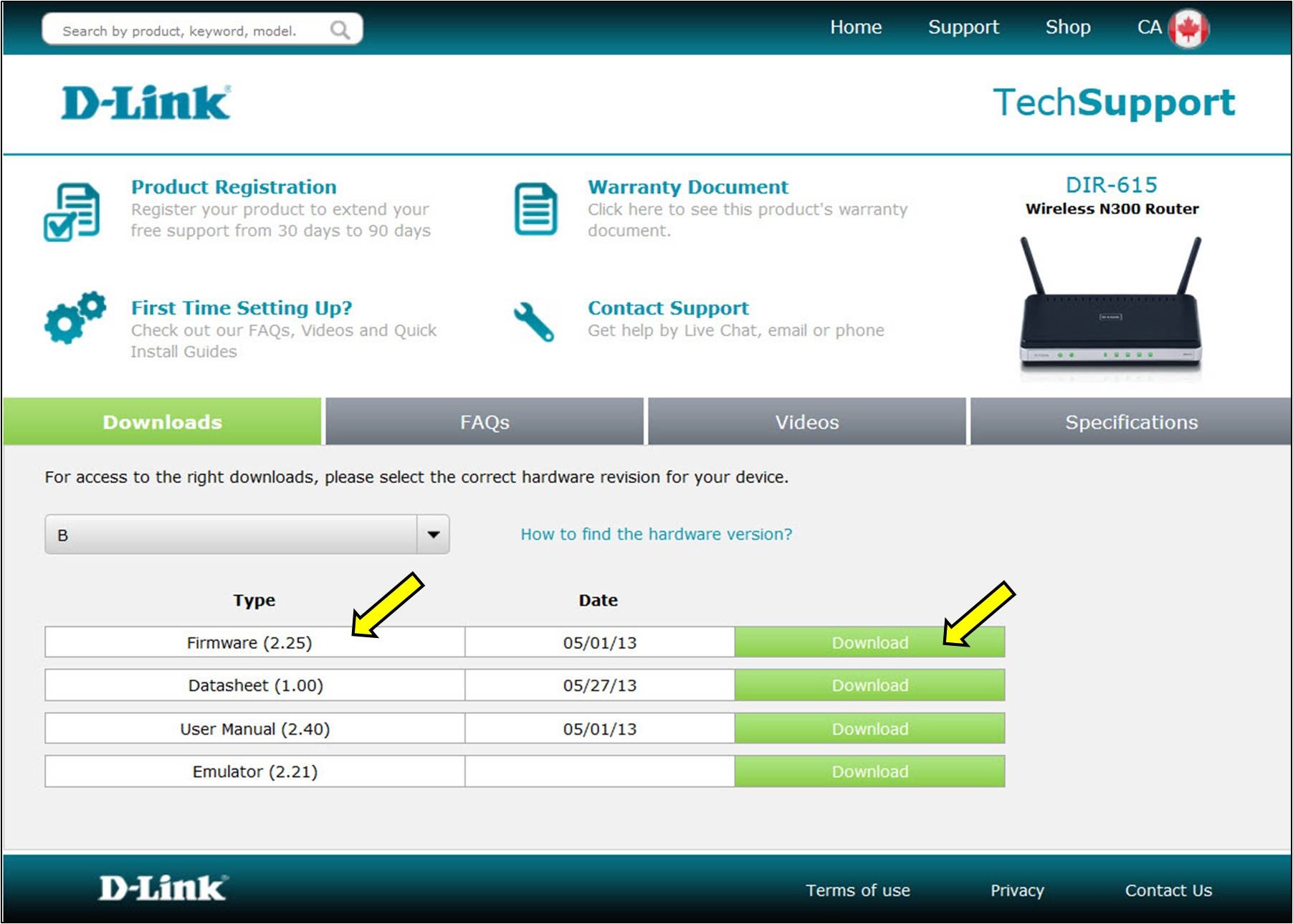Open the Contact Support link
The width and height of the screenshot is (1293, 924).
668,308
